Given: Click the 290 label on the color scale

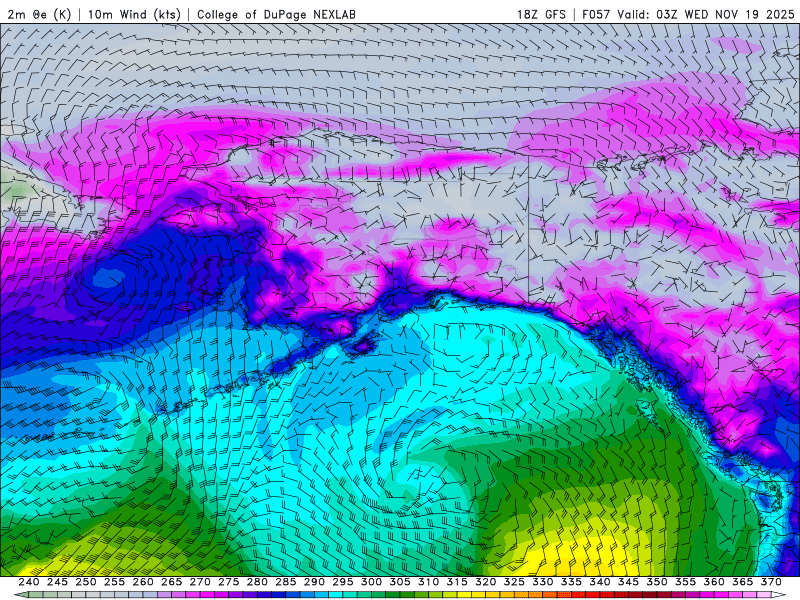Looking at the screenshot, I should click(x=314, y=582).
